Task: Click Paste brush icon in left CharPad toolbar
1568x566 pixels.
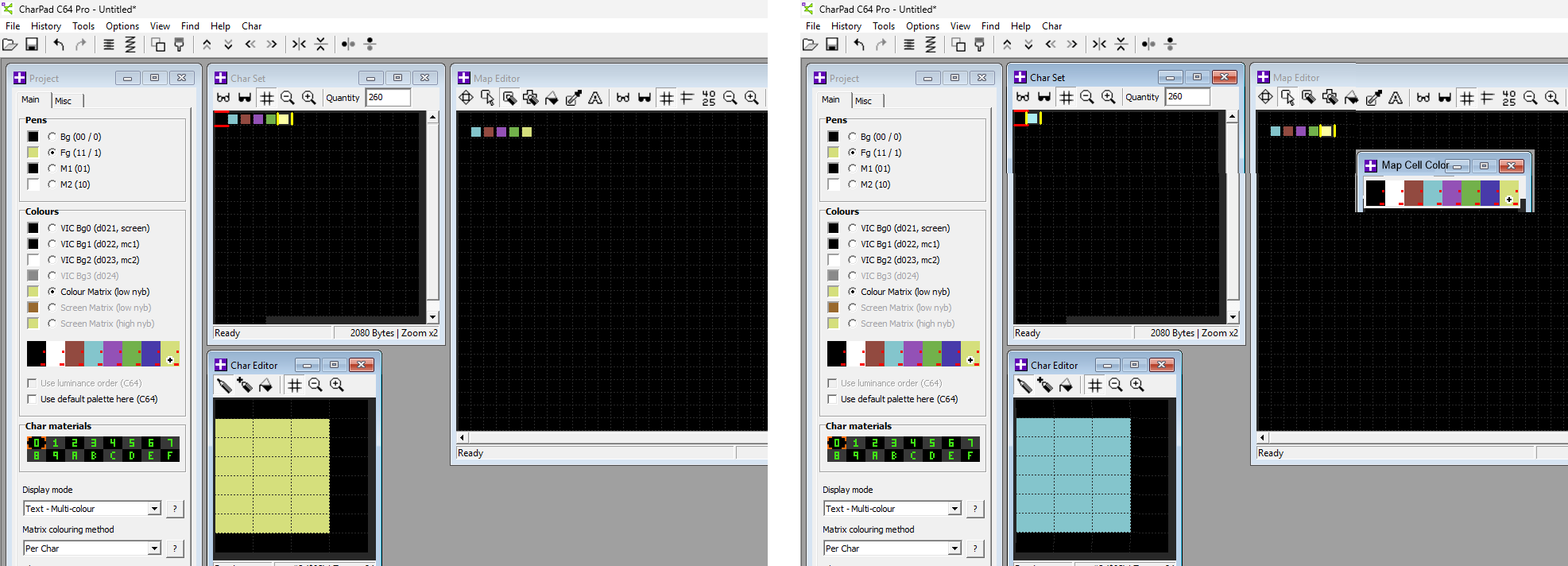Action: (180, 45)
